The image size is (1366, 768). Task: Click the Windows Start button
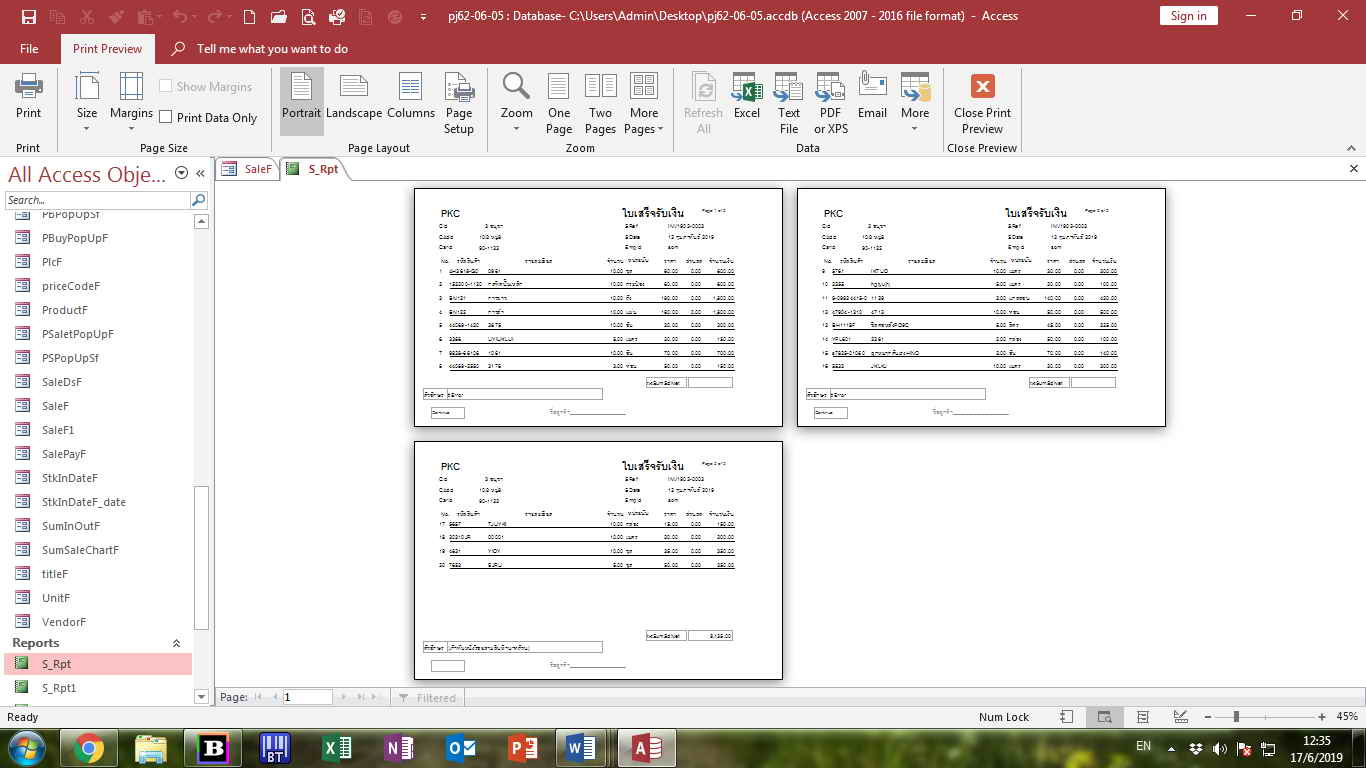pos(26,748)
